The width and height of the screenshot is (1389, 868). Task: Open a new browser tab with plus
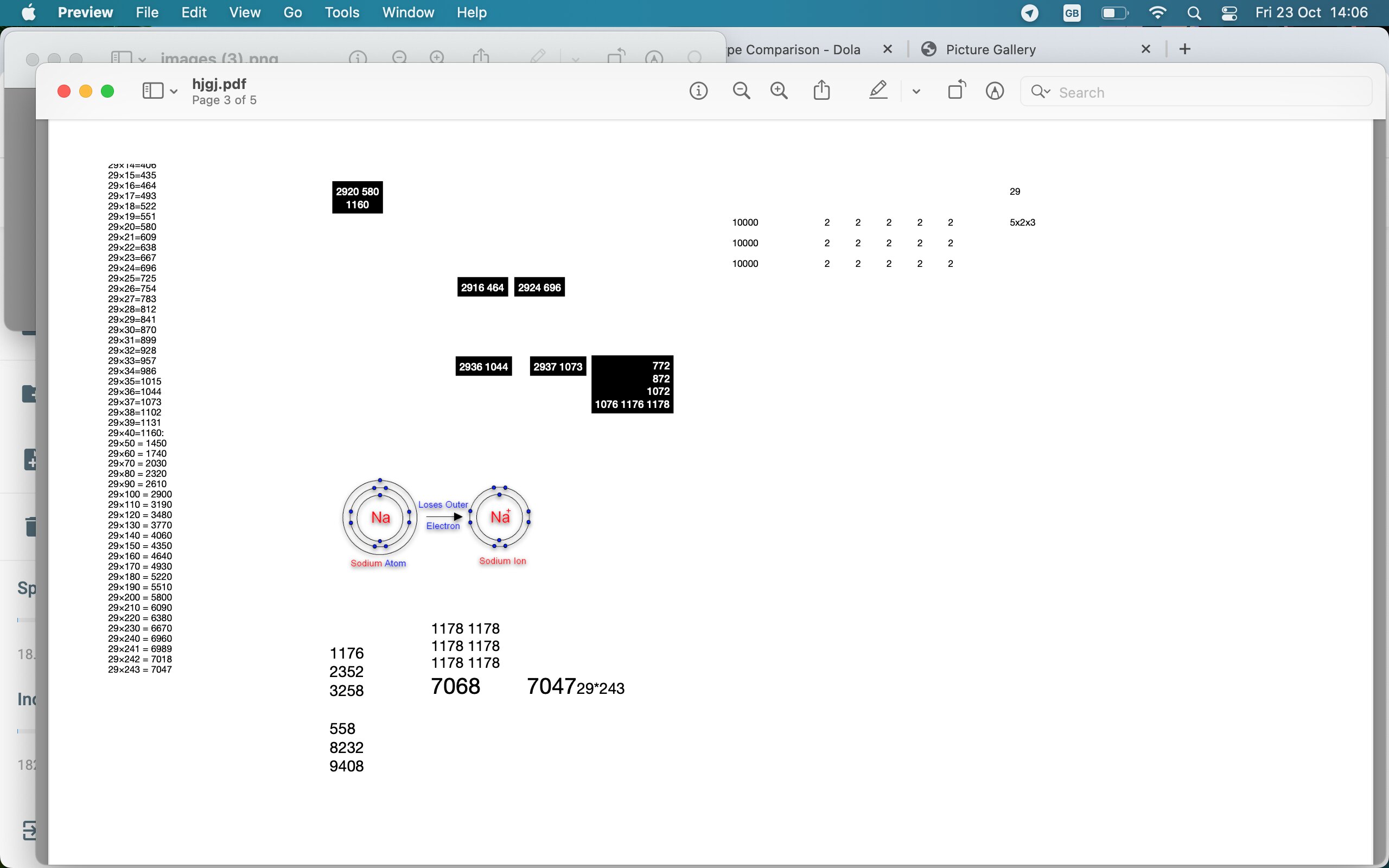tap(1184, 49)
